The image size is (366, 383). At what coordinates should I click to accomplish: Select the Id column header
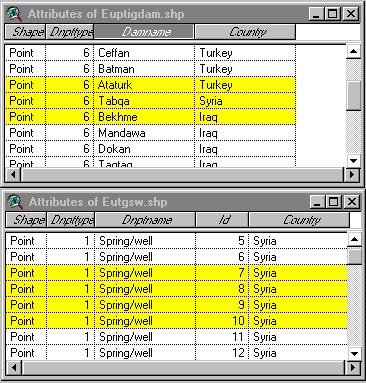(222, 220)
